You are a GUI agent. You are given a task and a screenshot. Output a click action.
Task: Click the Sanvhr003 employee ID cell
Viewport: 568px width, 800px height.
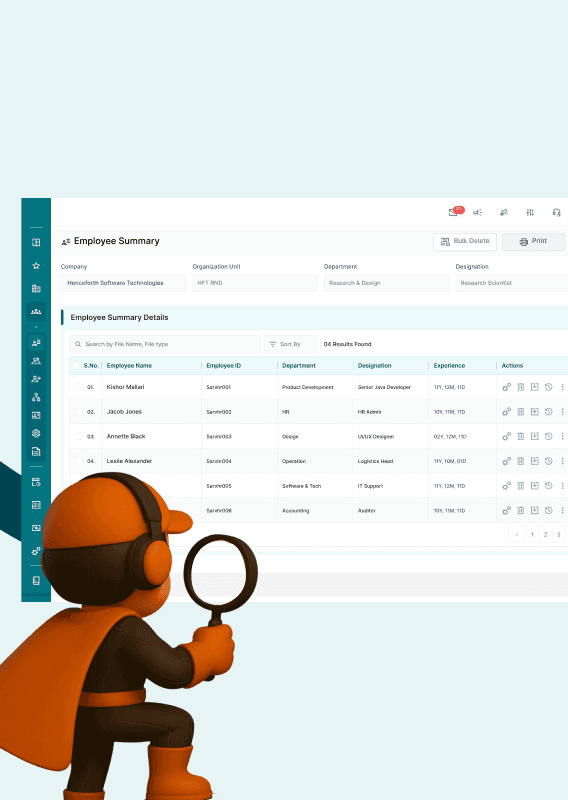(218, 437)
